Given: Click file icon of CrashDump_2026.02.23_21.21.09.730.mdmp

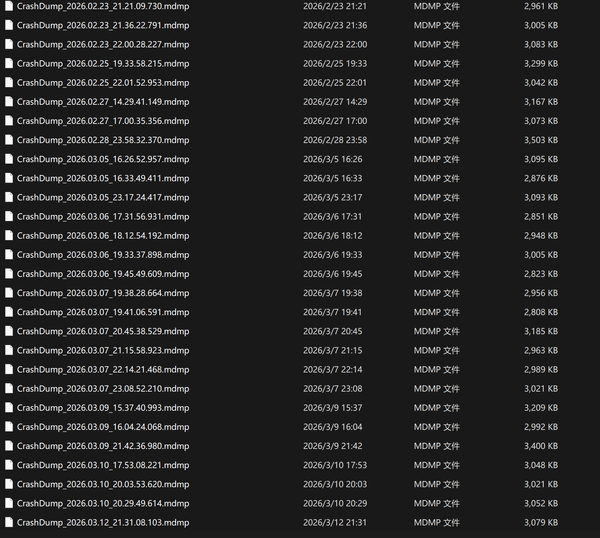Looking at the screenshot, I should click(9, 6).
